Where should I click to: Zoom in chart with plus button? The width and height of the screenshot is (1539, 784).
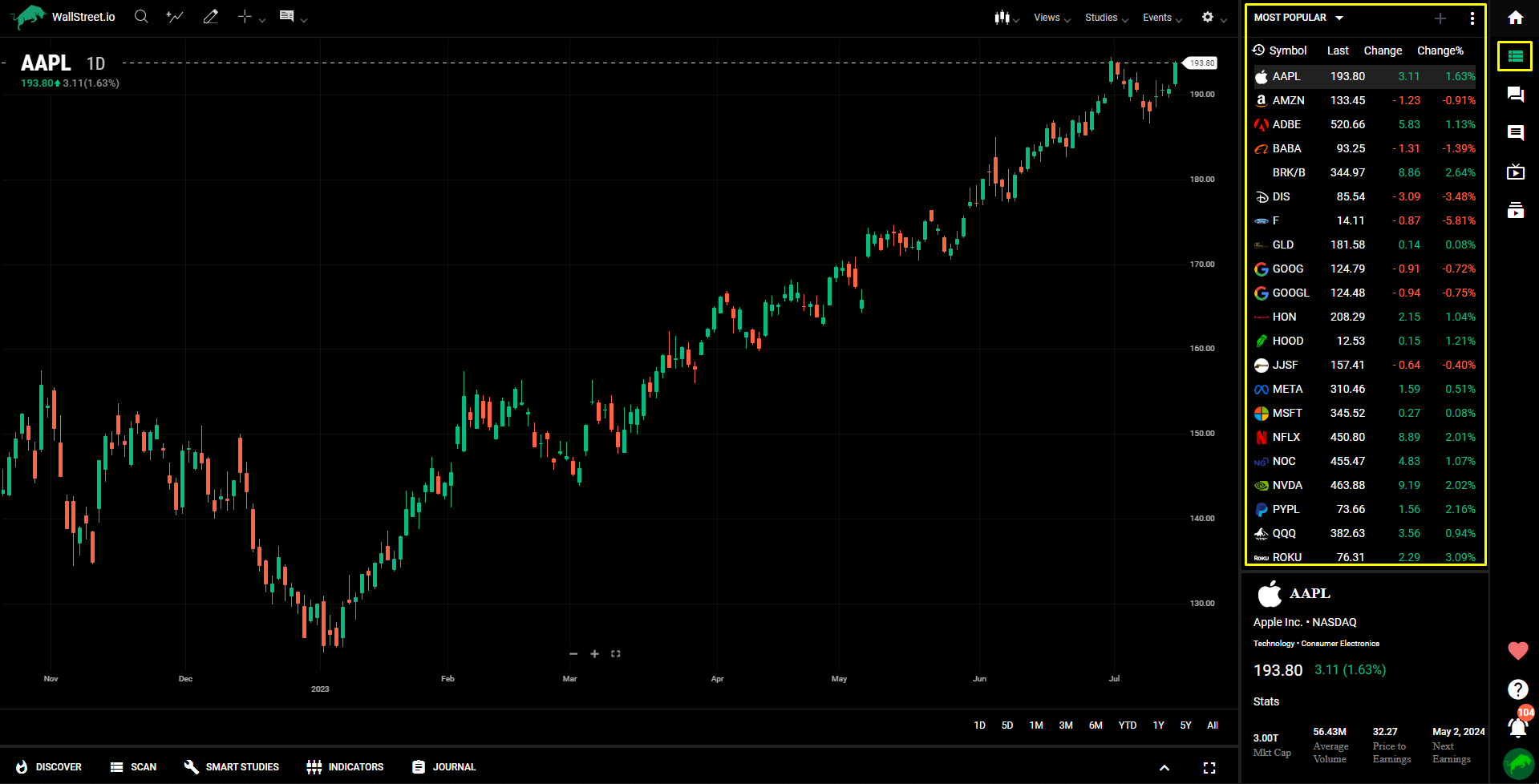click(594, 654)
